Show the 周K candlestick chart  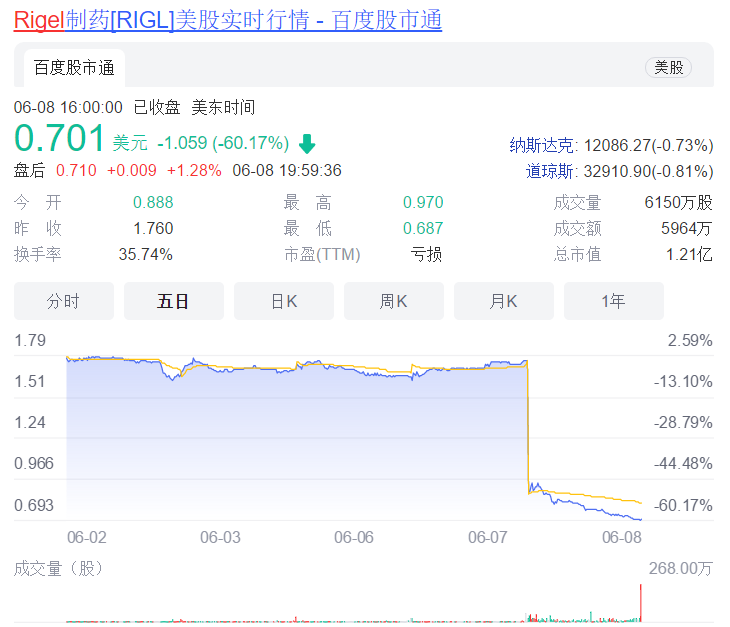click(393, 301)
